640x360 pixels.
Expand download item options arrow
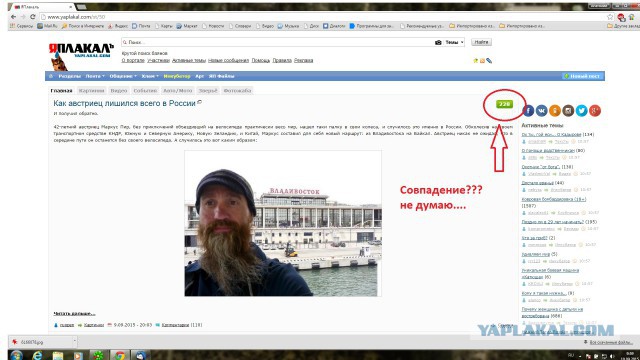74,342
